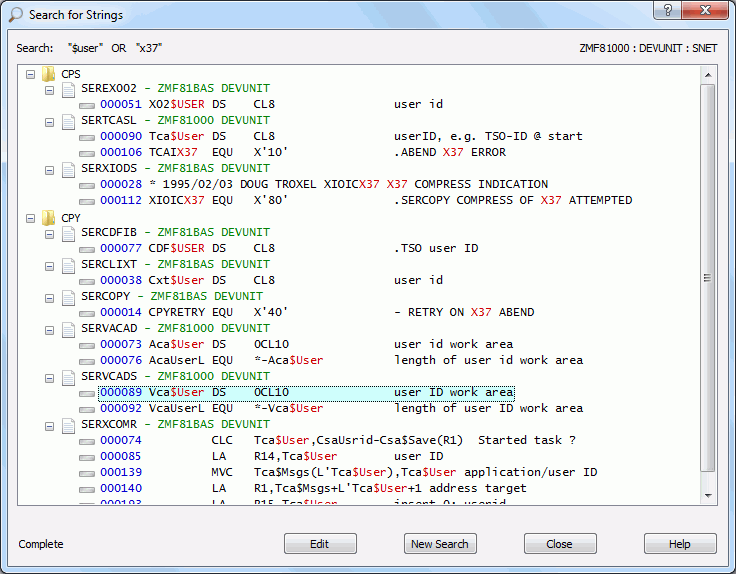Select 000028 DOUG TROXEL comment line
The height and width of the screenshot is (574, 736).
[324, 184]
